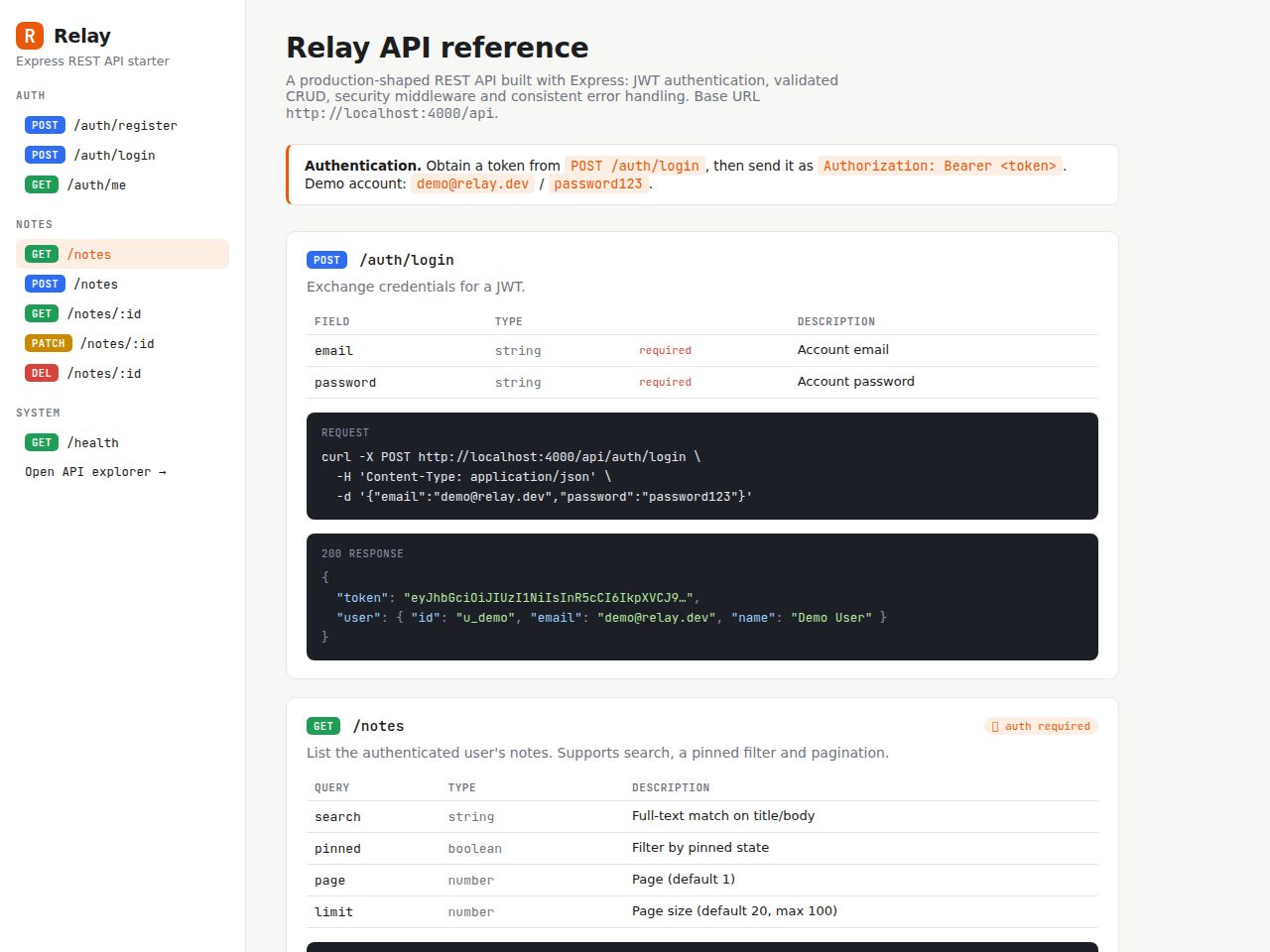
Task: Click 'Account email' description
Action: click(843, 350)
